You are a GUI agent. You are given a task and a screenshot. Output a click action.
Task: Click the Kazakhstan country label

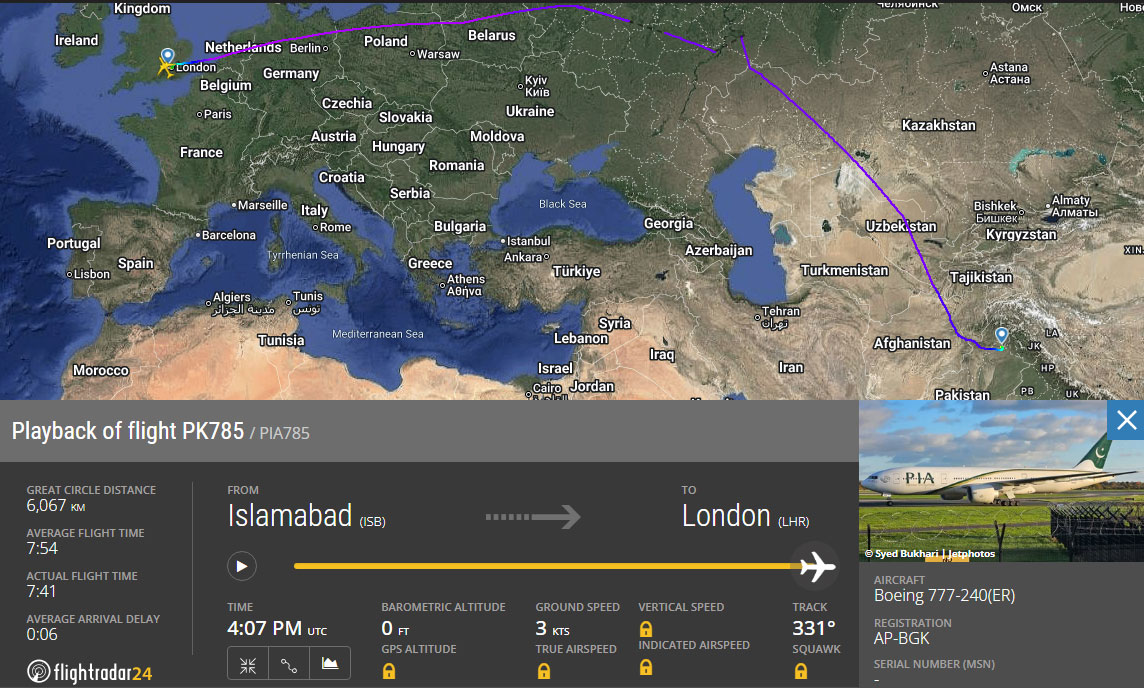coord(938,125)
